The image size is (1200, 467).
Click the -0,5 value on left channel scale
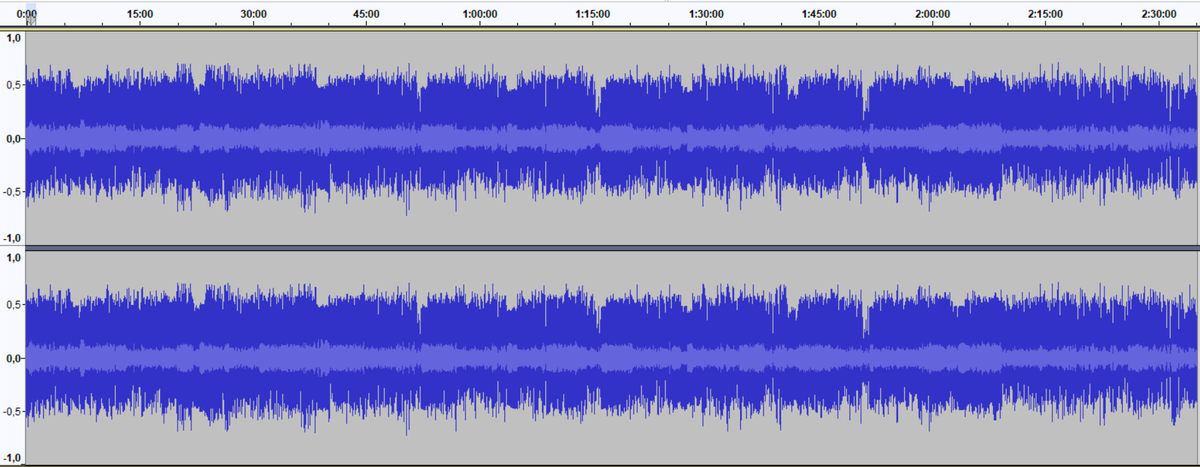click(x=12, y=191)
